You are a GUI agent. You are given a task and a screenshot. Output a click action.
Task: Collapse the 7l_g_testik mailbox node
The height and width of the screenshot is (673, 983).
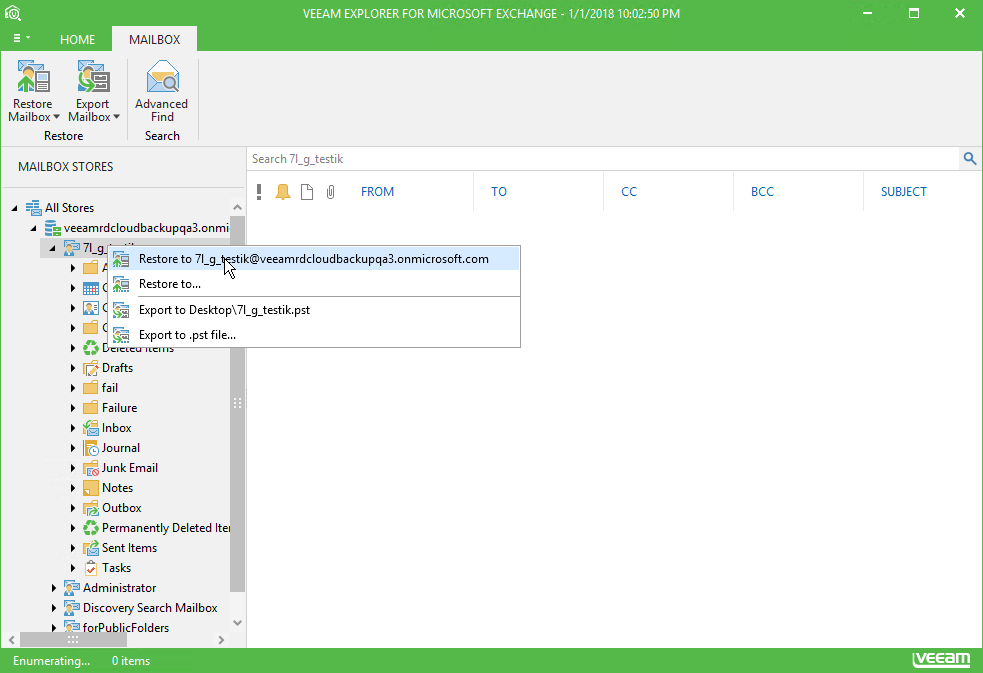point(53,248)
